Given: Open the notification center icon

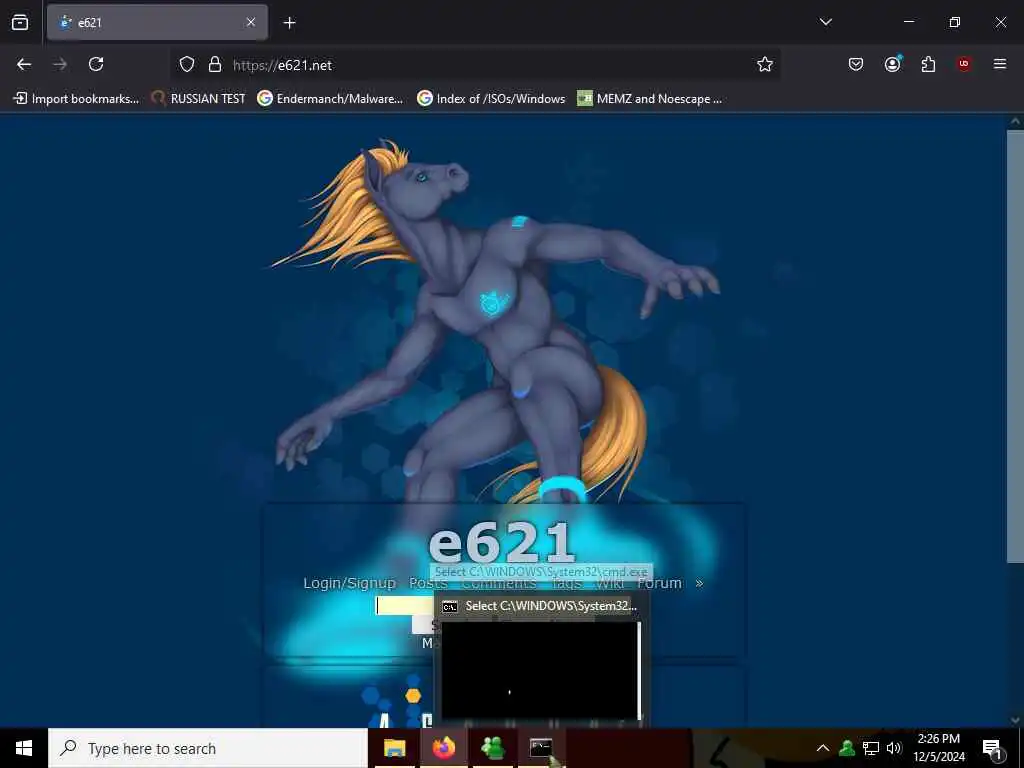Looking at the screenshot, I should click(992, 748).
